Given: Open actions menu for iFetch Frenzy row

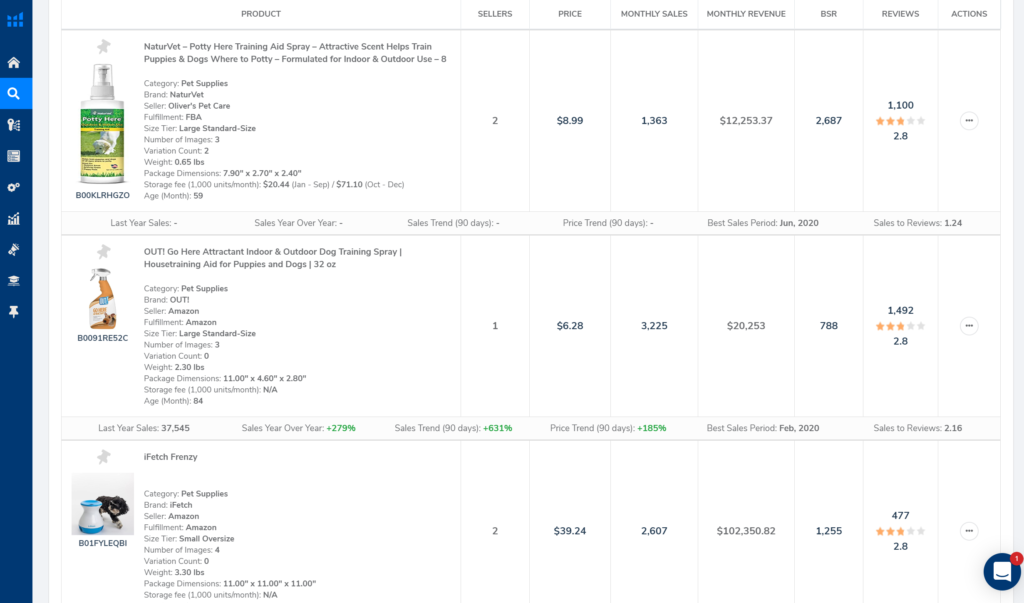Looking at the screenshot, I should pos(968,531).
